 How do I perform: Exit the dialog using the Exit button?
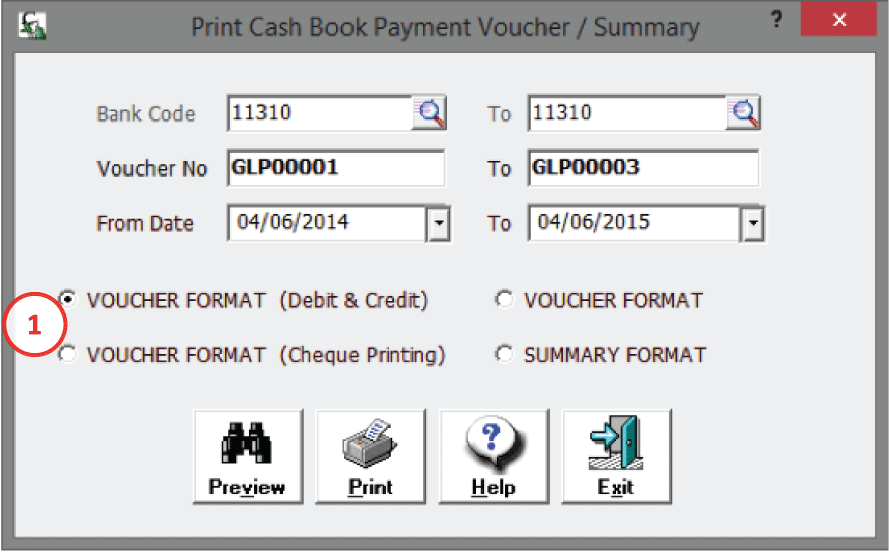pyautogui.click(x=616, y=456)
